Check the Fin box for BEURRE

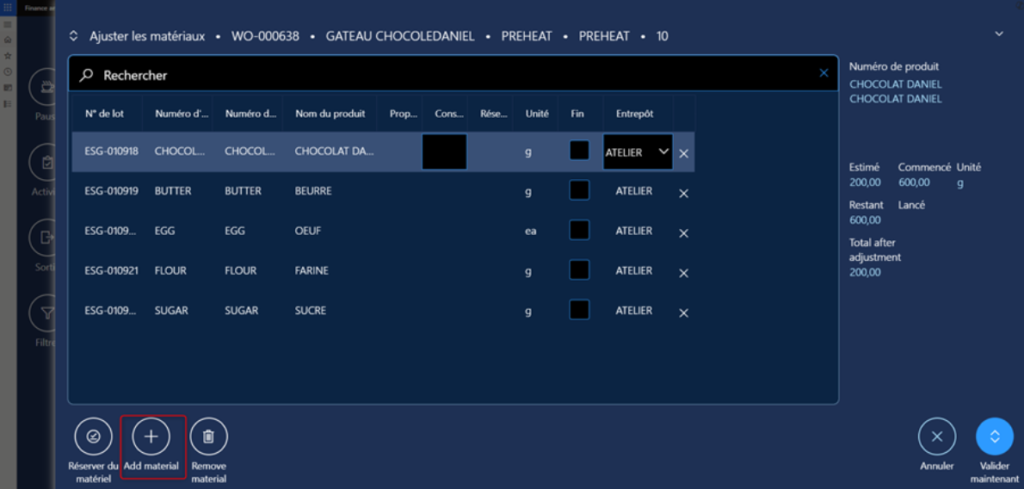click(x=579, y=190)
